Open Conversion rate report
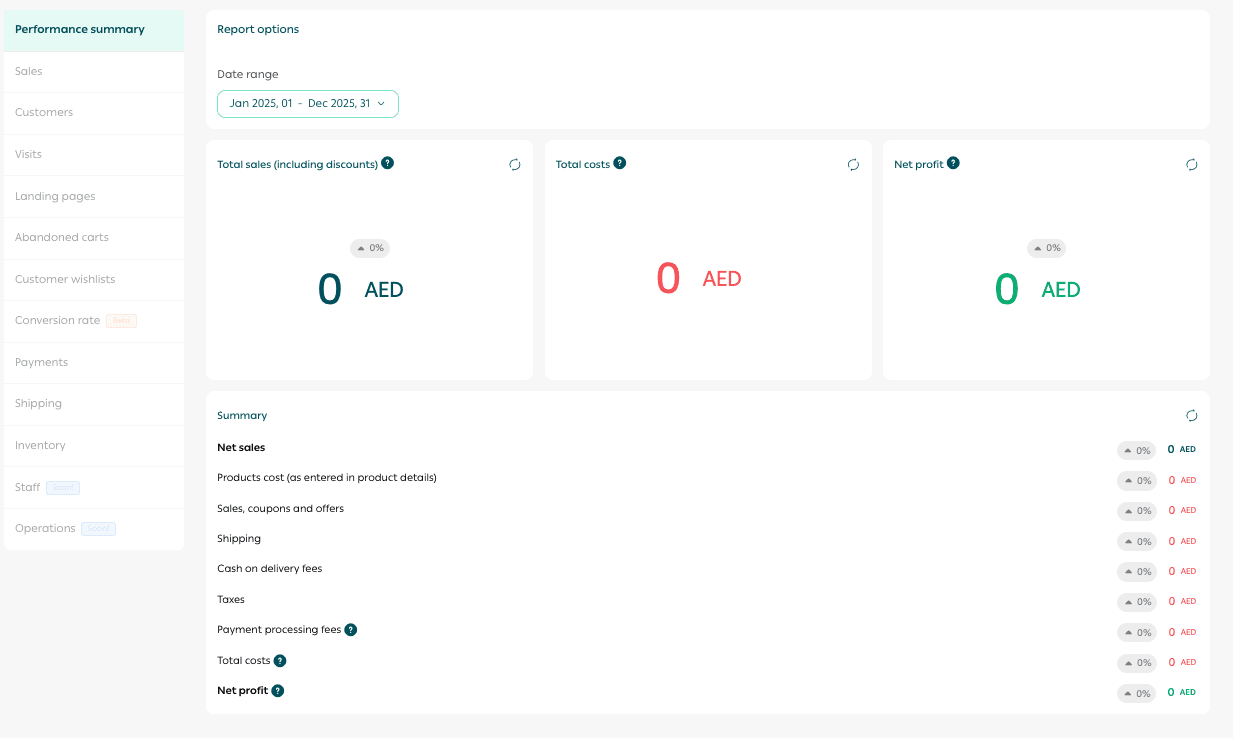The height and width of the screenshot is (738, 1233). (x=58, y=321)
